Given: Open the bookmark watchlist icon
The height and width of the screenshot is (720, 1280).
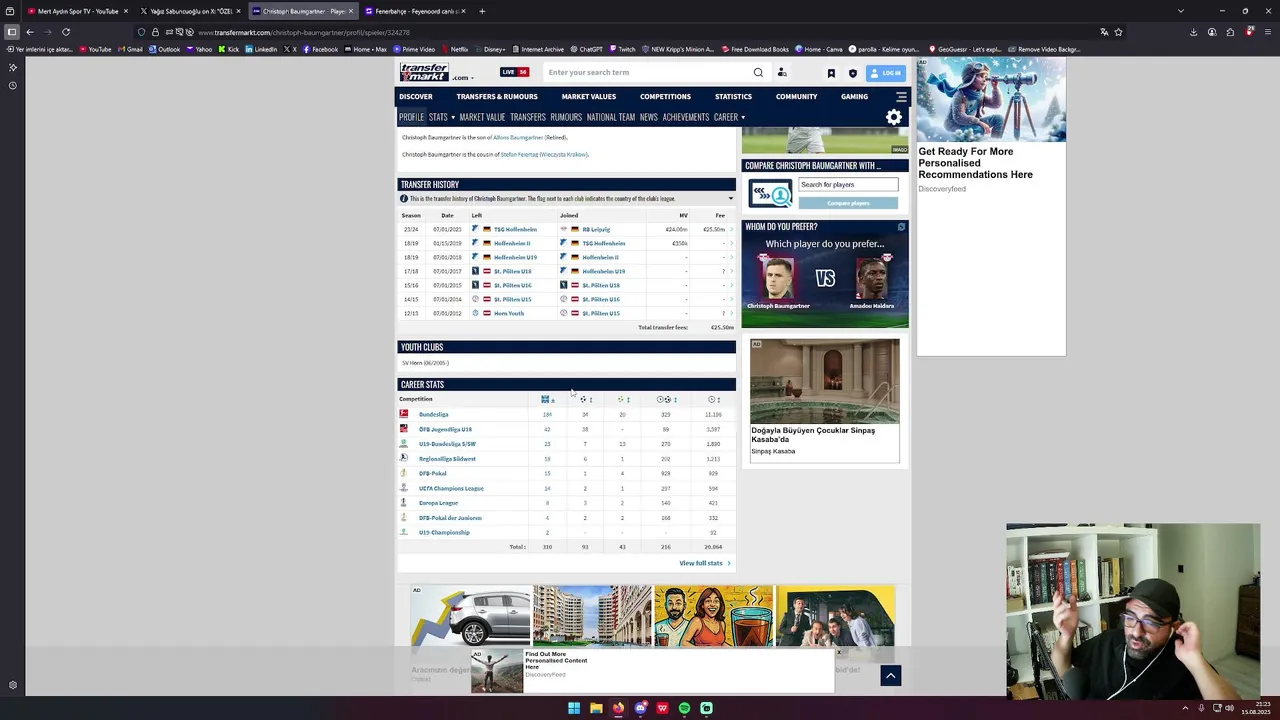Looking at the screenshot, I should point(831,73).
